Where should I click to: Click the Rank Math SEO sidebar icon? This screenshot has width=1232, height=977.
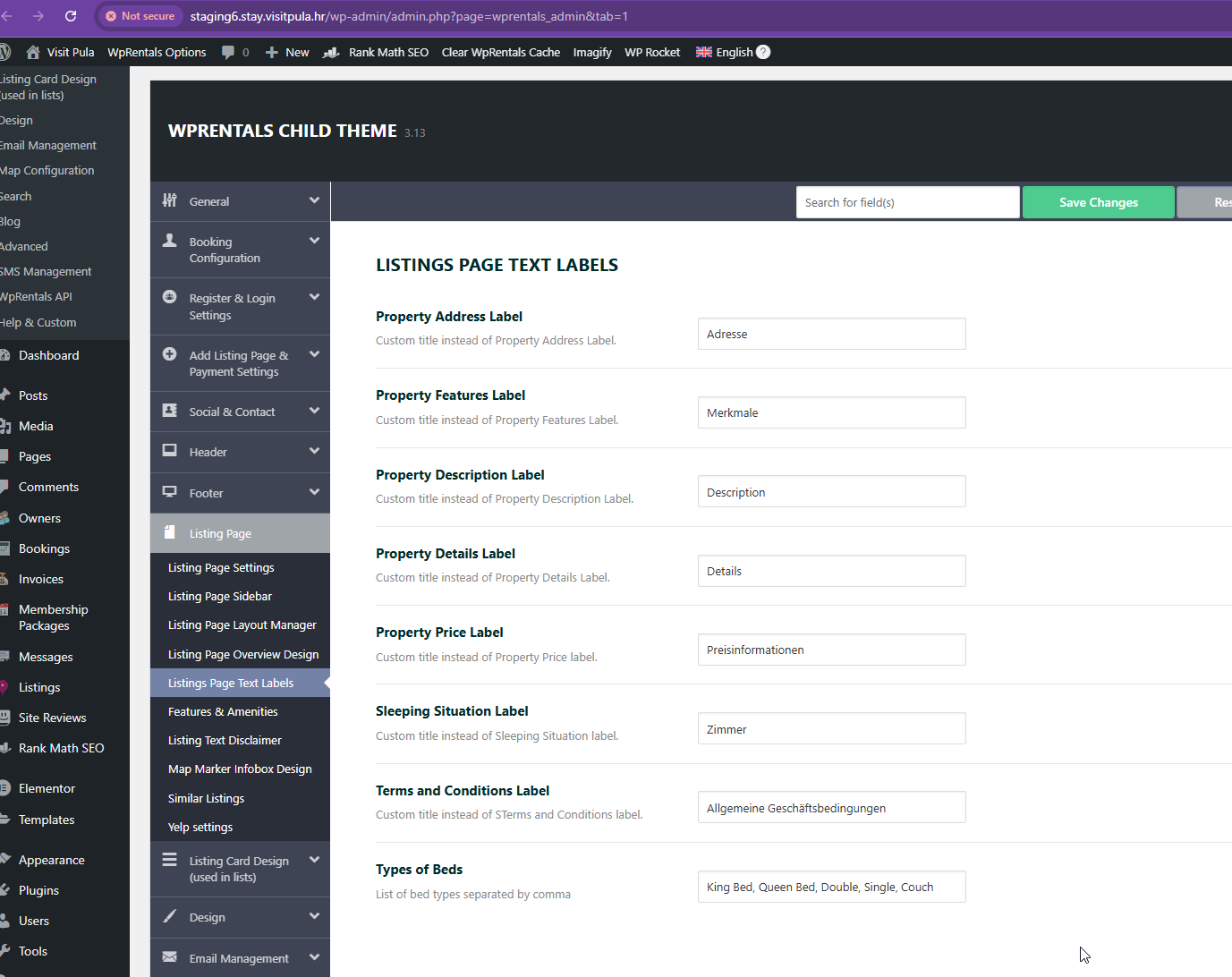pyautogui.click(x=4, y=747)
